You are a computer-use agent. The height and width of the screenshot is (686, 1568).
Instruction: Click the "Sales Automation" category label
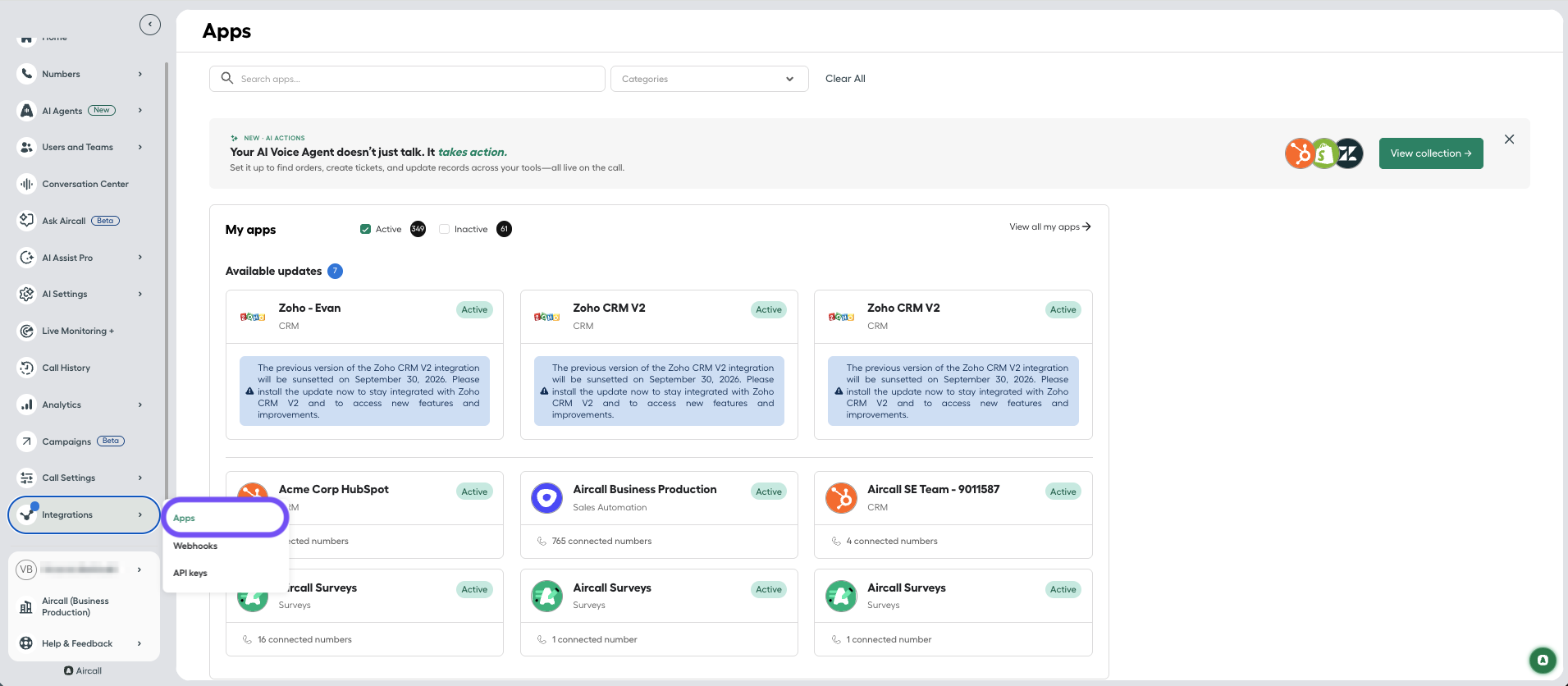click(610, 507)
